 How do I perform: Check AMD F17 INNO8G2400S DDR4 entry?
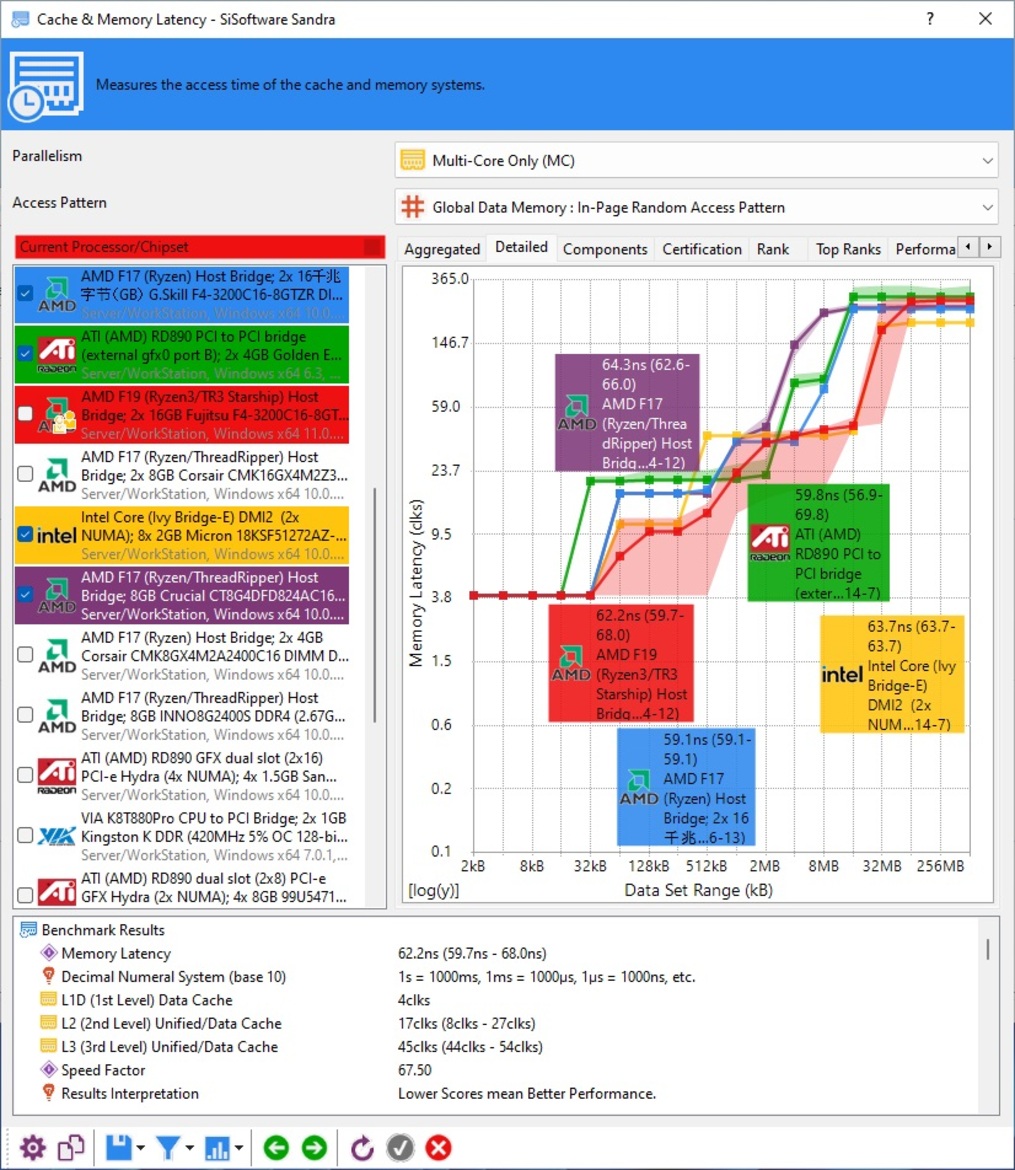(25, 715)
